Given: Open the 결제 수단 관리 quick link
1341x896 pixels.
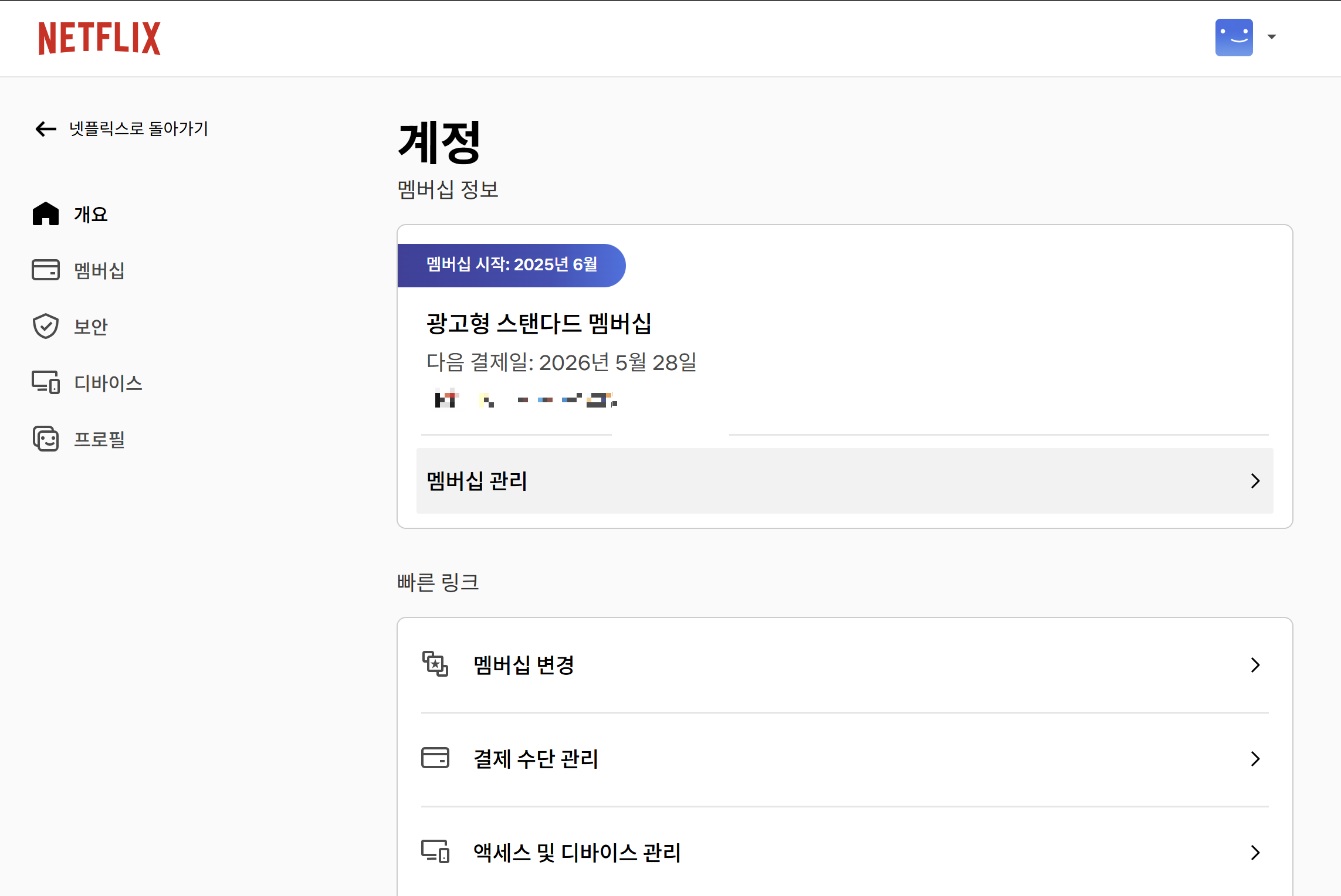Looking at the screenshot, I should (845, 759).
